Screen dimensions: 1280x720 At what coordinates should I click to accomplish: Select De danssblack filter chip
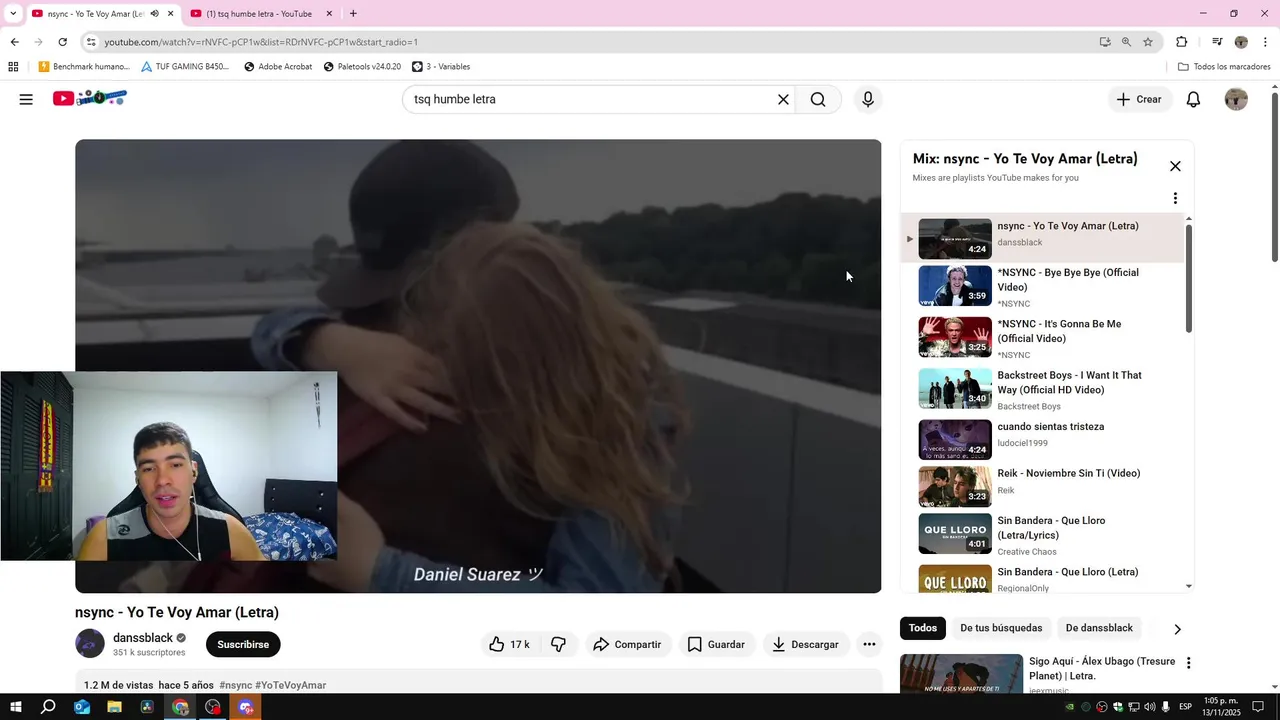pyautogui.click(x=1099, y=628)
